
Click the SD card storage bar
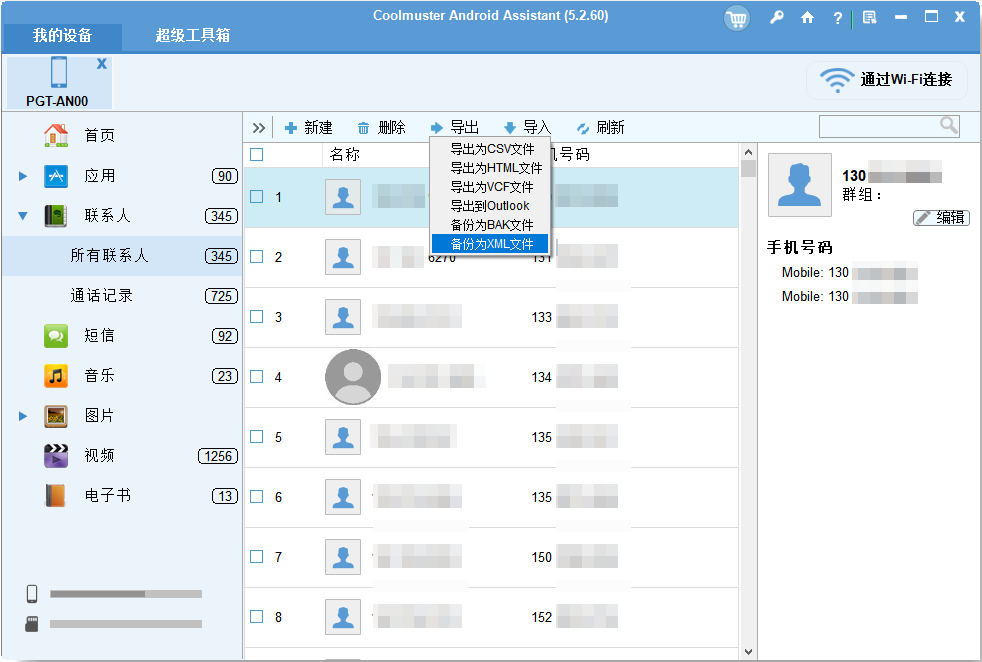(126, 624)
